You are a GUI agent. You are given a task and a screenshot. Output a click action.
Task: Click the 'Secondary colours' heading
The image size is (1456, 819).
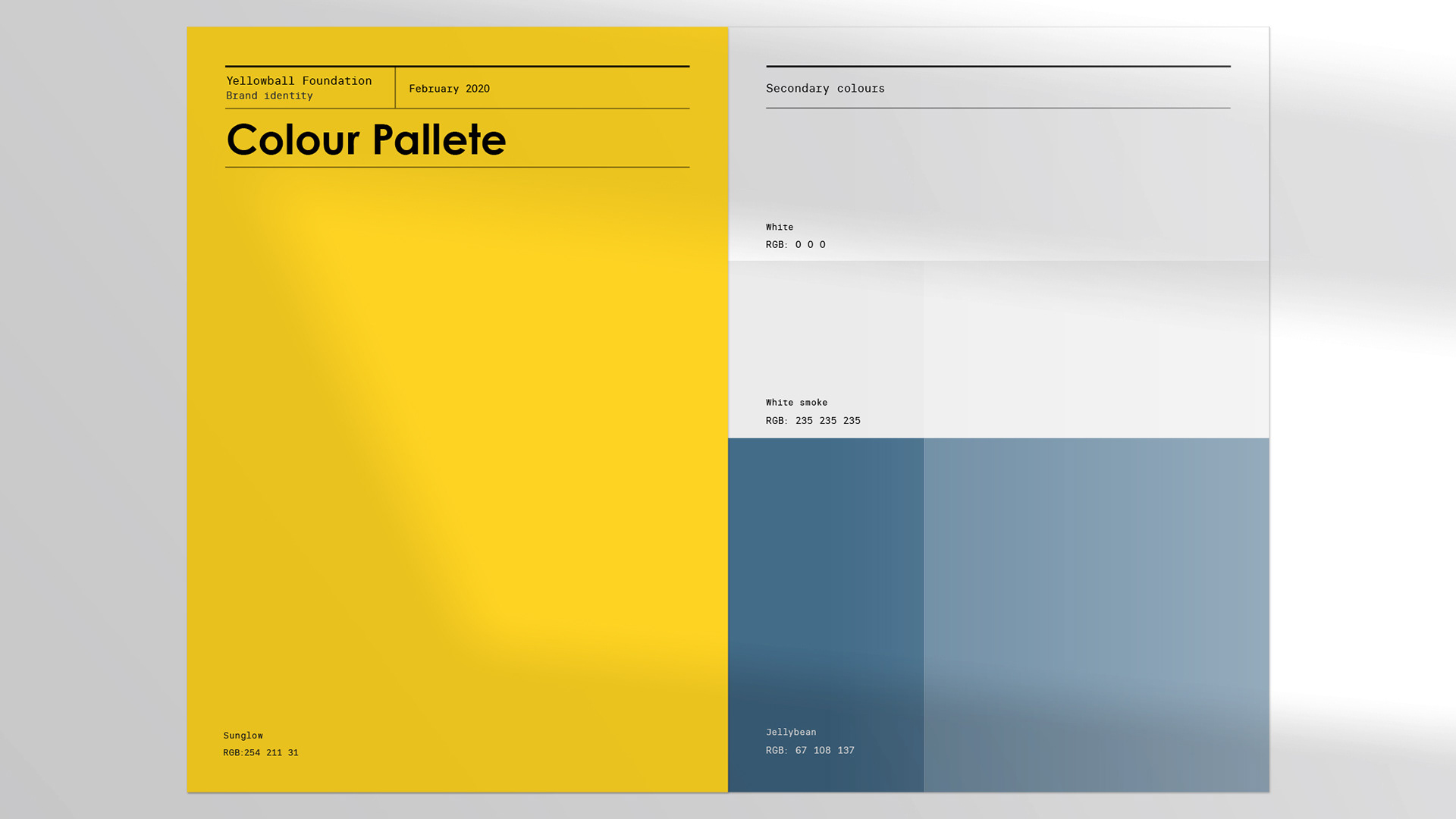click(825, 88)
